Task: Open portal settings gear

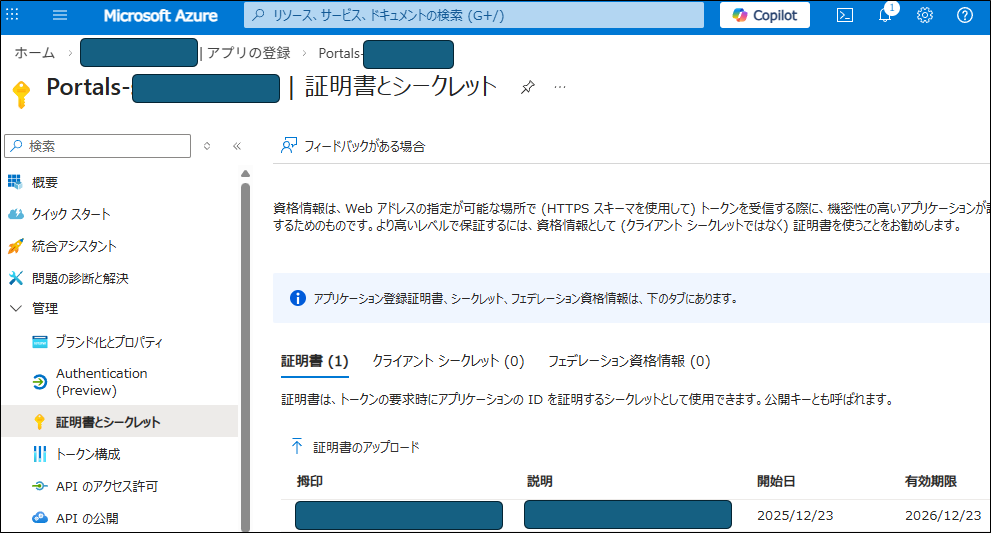Action: (925, 15)
